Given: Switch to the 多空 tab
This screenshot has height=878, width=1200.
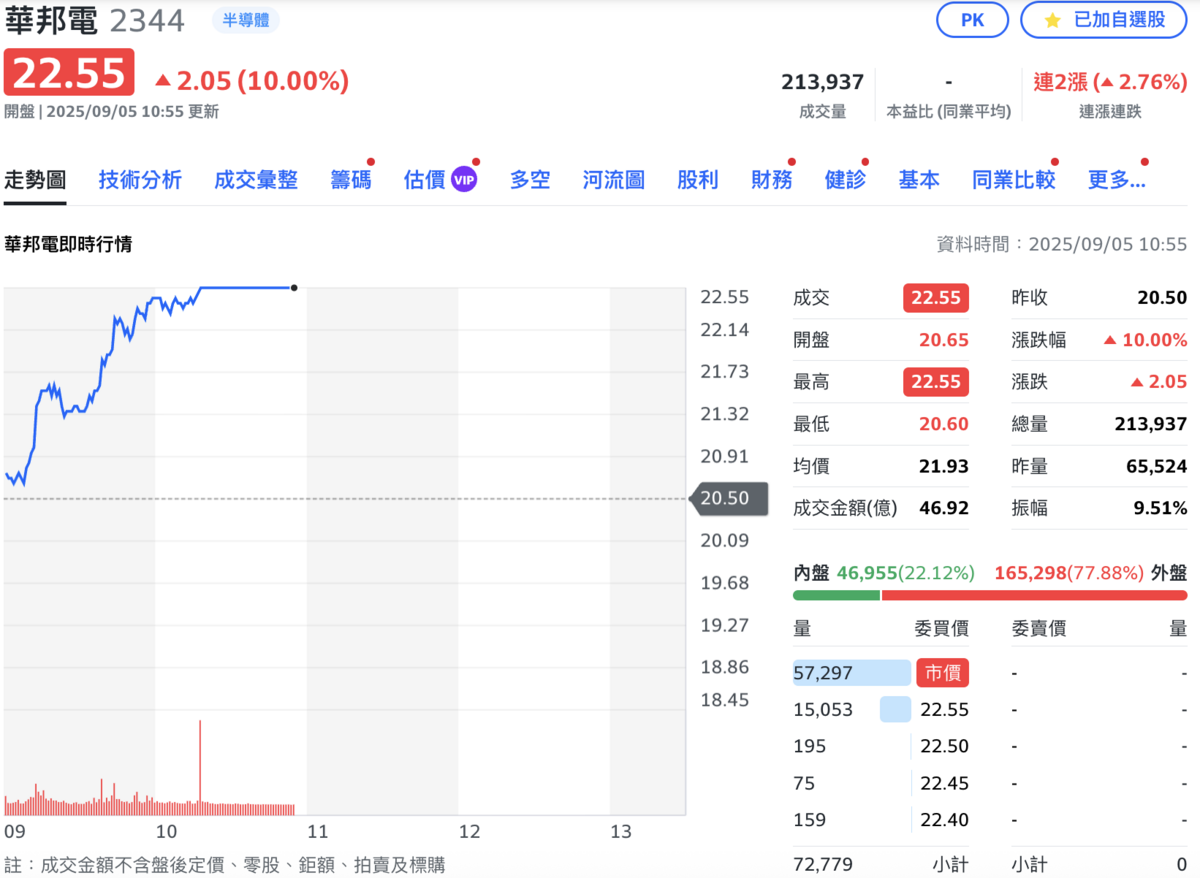Looking at the screenshot, I should (530, 180).
